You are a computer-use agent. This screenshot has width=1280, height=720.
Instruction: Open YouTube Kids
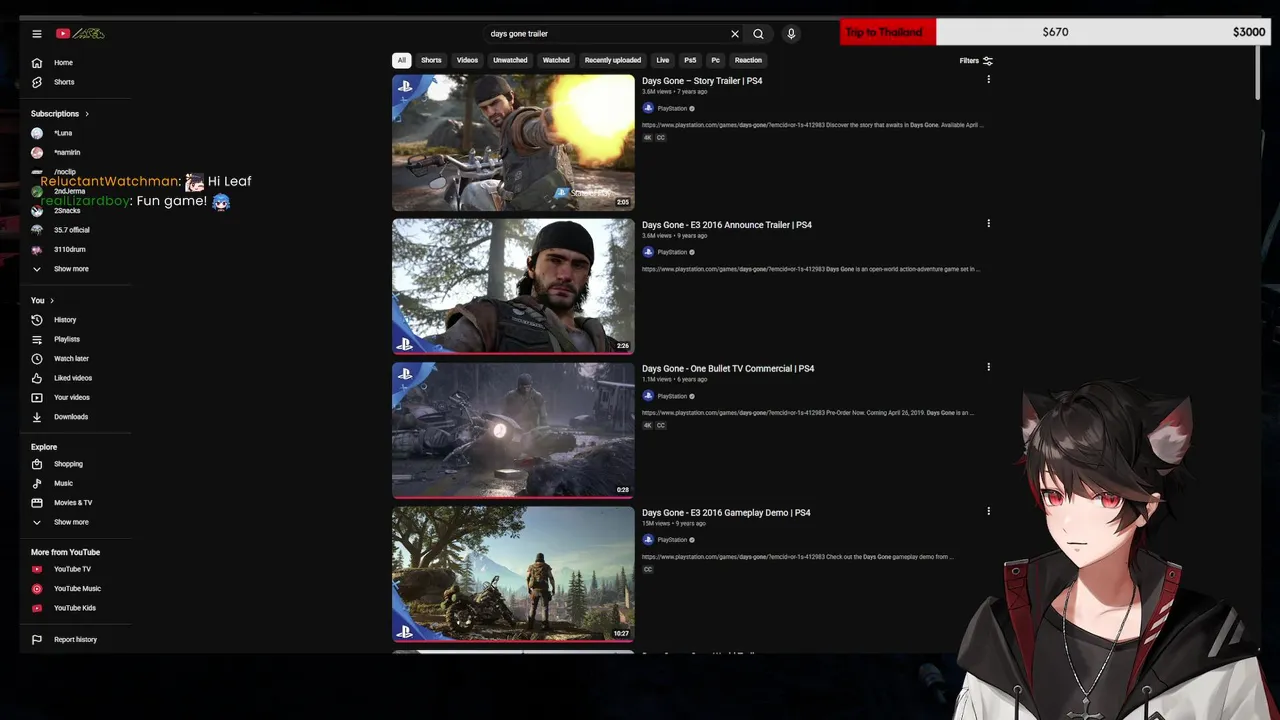point(75,608)
